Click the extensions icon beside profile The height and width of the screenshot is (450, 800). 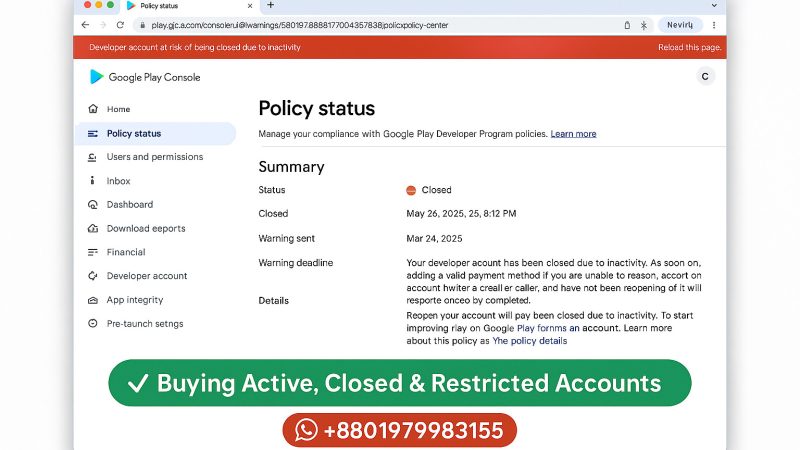[x=644, y=25]
